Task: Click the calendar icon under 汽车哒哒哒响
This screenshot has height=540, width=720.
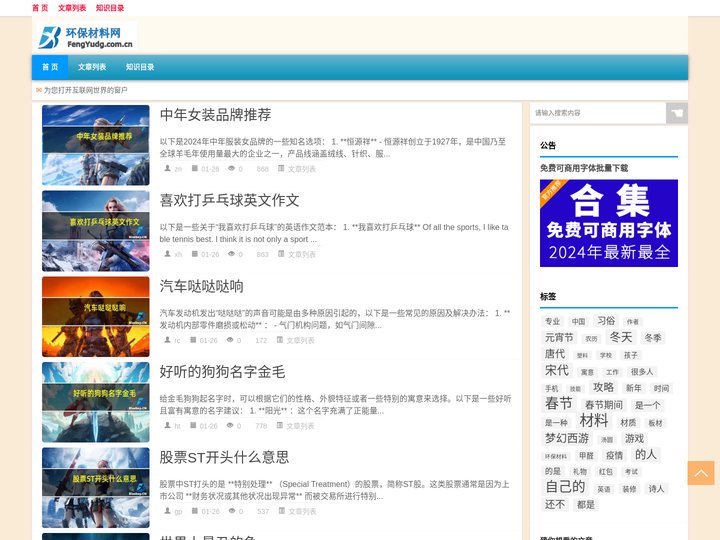Action: [193, 340]
